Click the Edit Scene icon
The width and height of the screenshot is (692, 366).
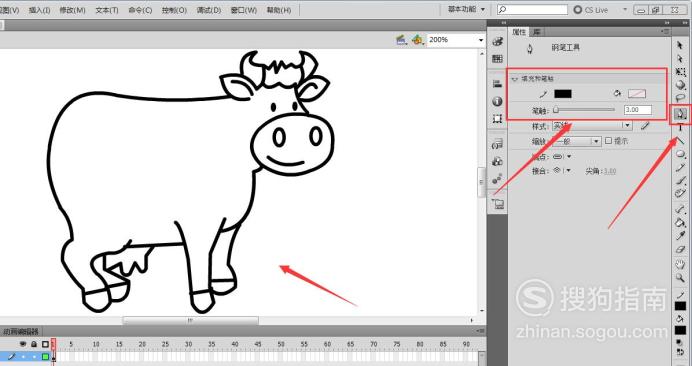402,40
